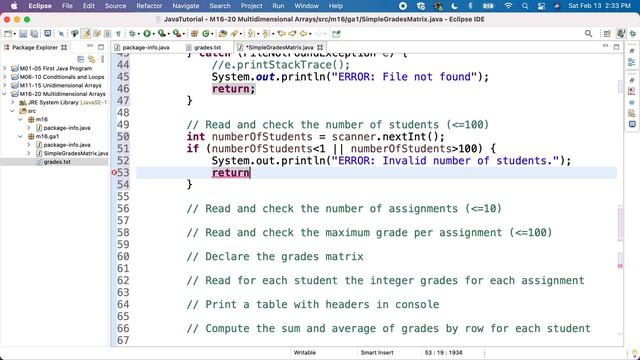Expand JRE System Library node
Screen dimensions: 640x360
click(13, 102)
